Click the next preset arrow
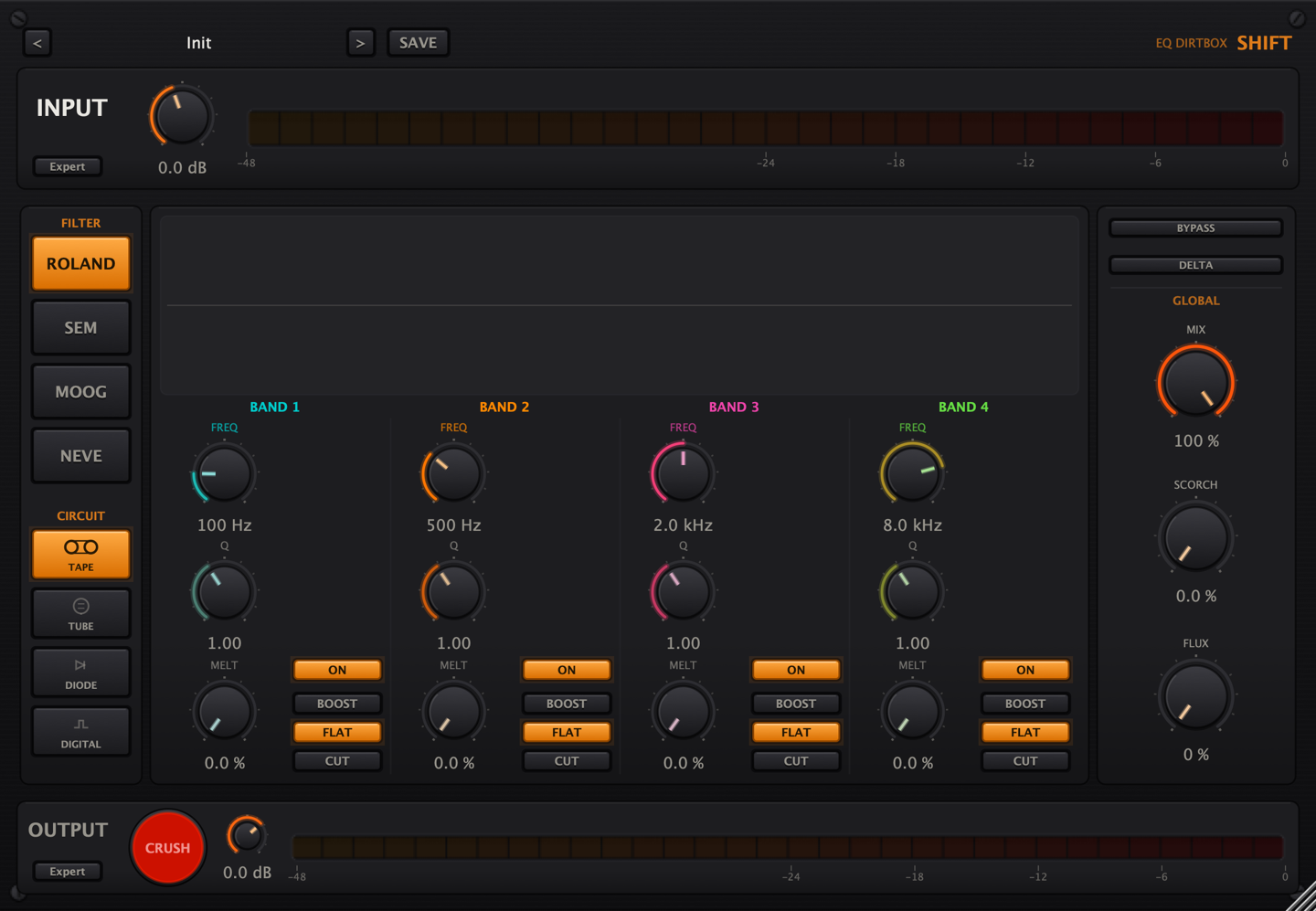1316x911 pixels. click(x=361, y=43)
